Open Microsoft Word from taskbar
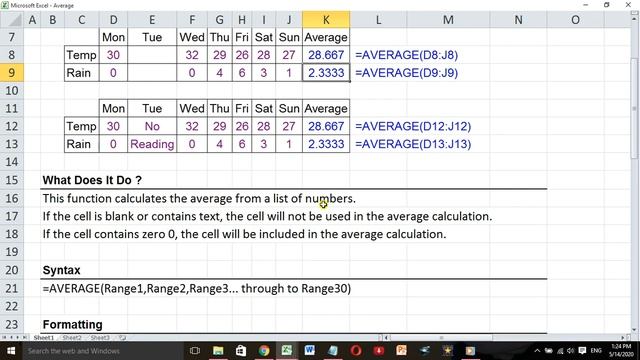 309,351
